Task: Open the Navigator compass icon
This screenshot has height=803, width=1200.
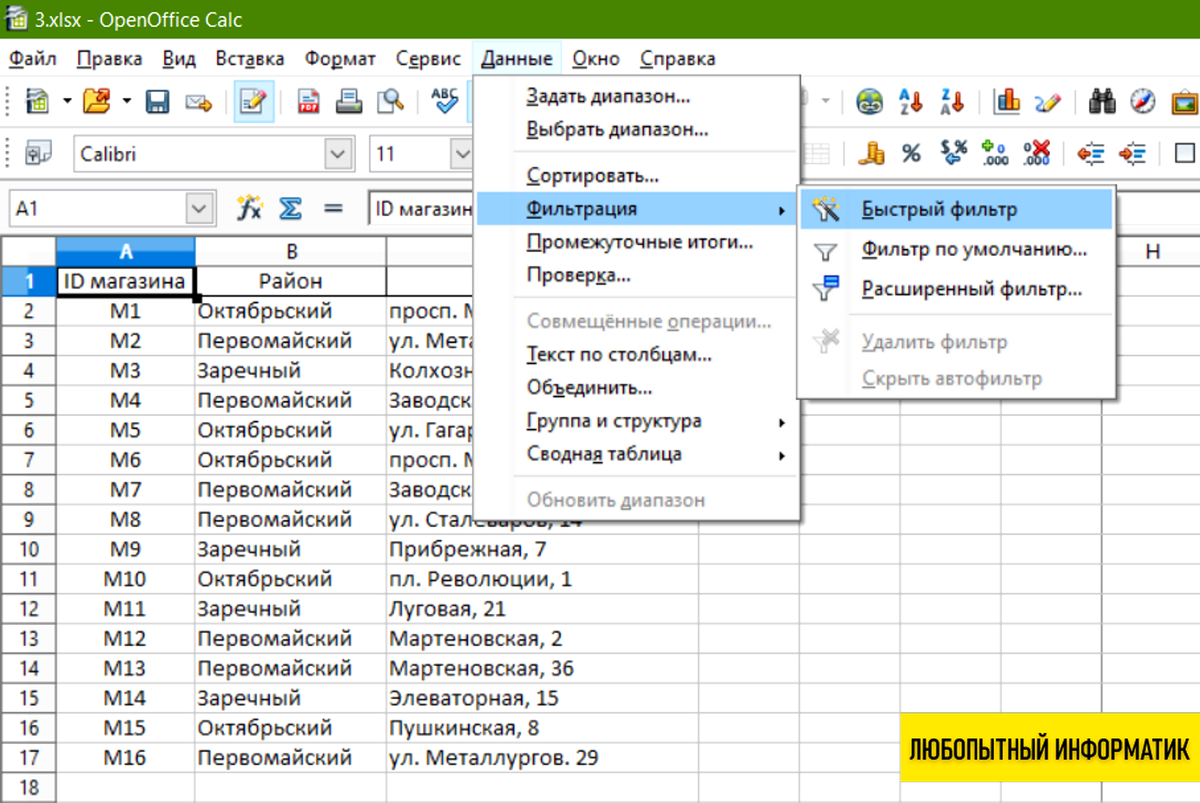Action: click(x=1143, y=101)
